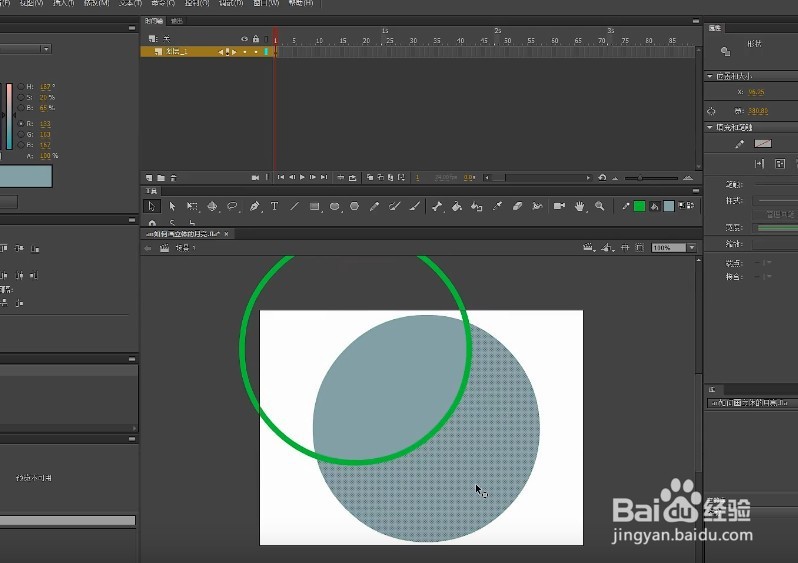Screen dimensions: 798x563
Task: Click the new folder icon in timeline
Action: click(x=161, y=178)
